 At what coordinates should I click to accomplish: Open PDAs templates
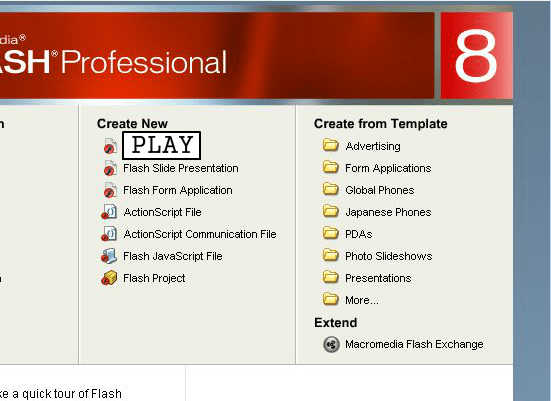pyautogui.click(x=358, y=234)
